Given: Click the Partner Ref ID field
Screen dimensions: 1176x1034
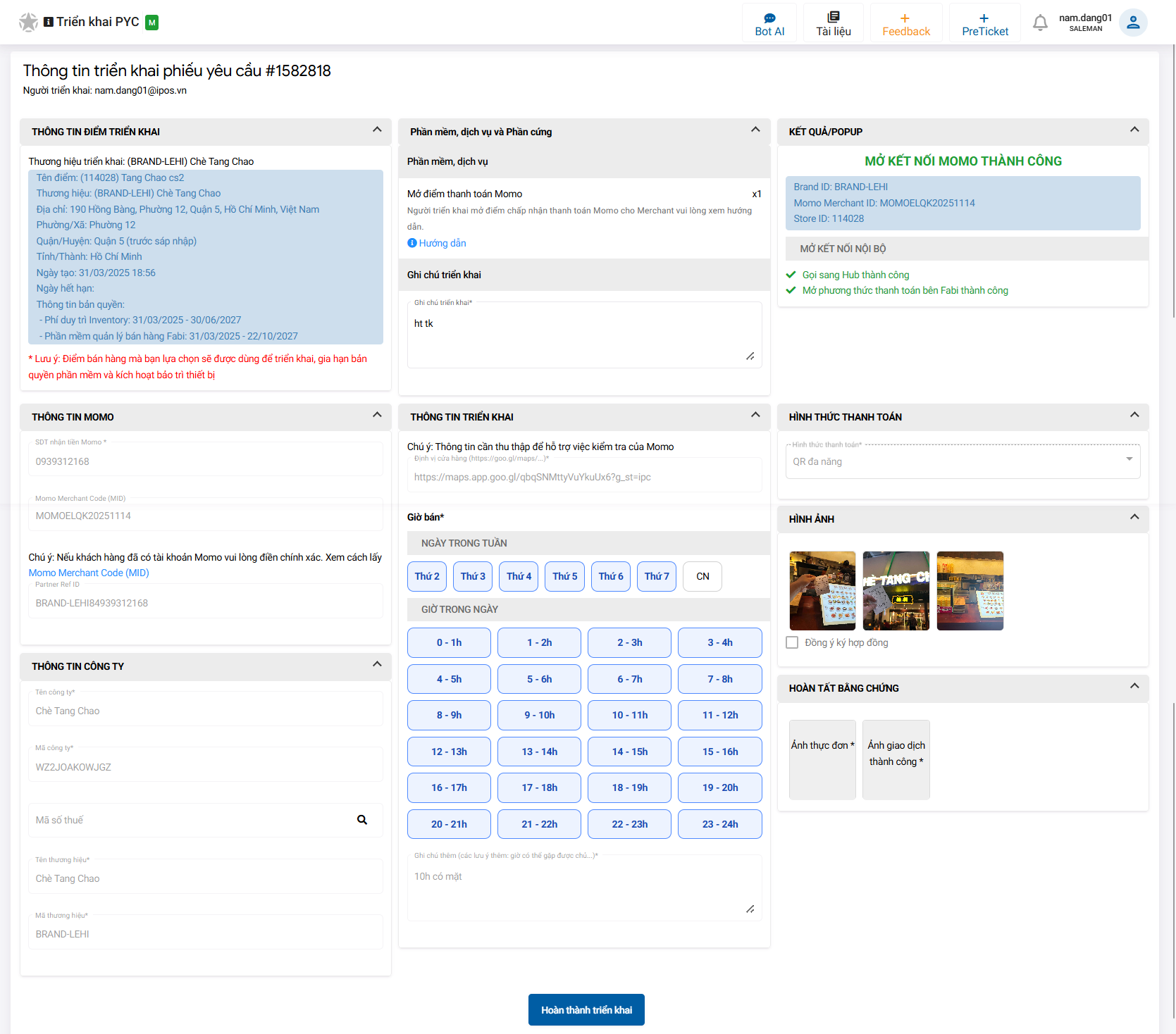Looking at the screenshot, I should (x=206, y=602).
